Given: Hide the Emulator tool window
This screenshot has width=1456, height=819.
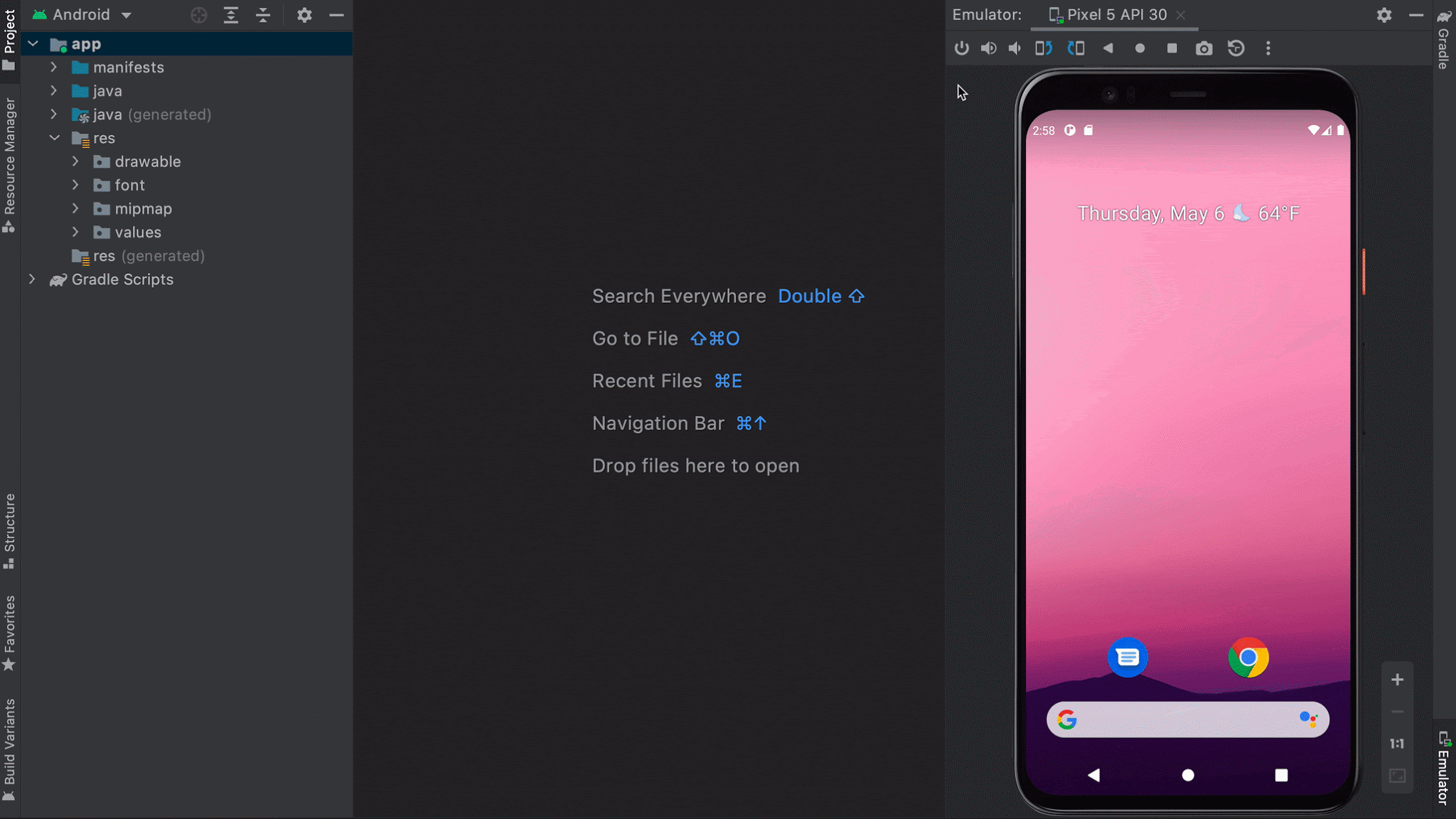Looking at the screenshot, I should pyautogui.click(x=1415, y=15).
